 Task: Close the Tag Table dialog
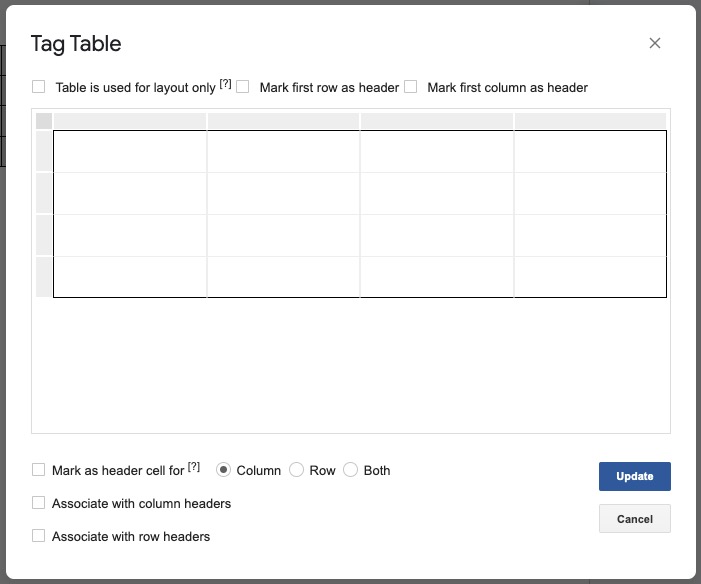click(655, 43)
